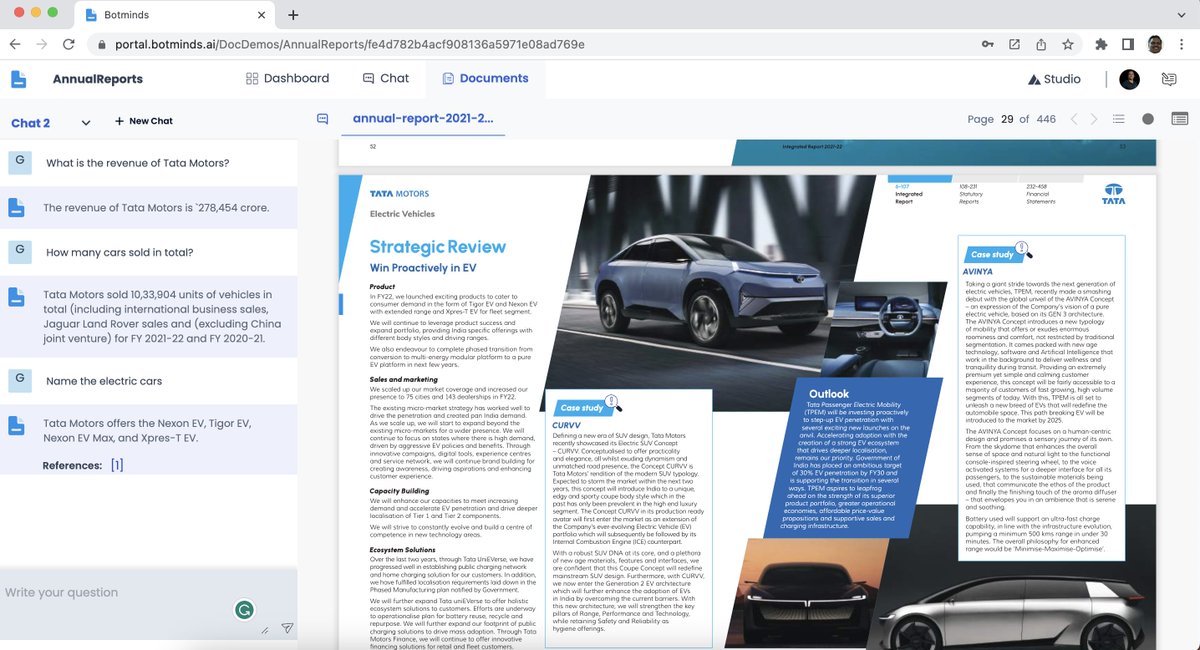Open a new browser tab with plus
The height and width of the screenshot is (650, 1200).
click(x=293, y=15)
